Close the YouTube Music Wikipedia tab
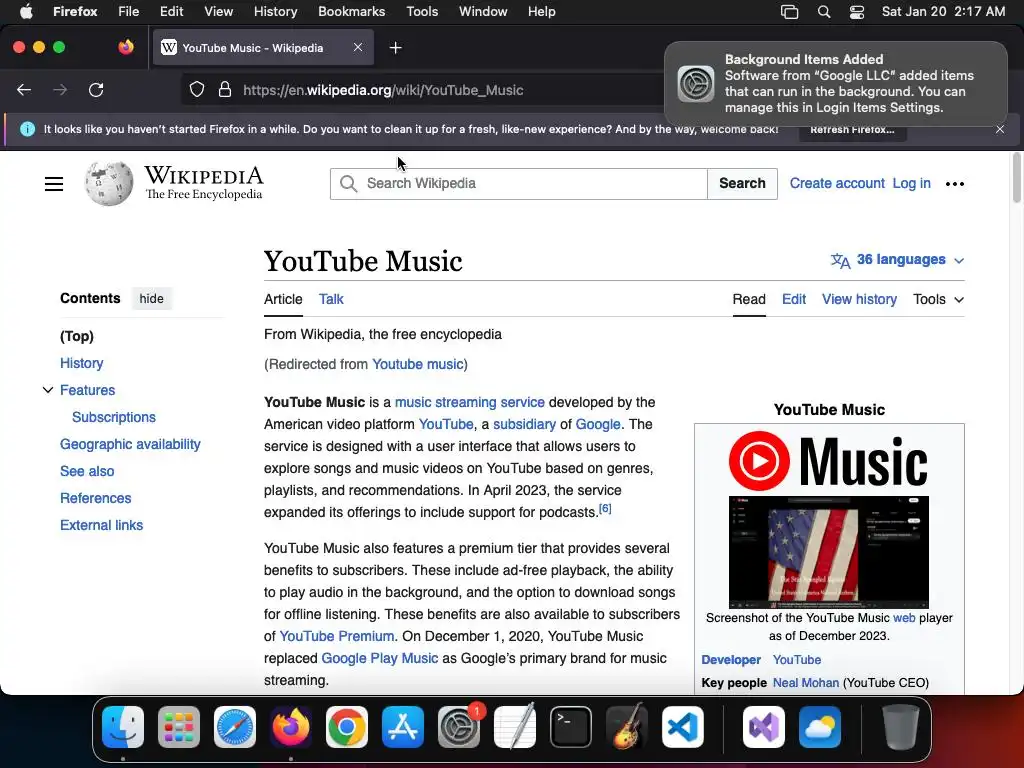 [x=358, y=47]
